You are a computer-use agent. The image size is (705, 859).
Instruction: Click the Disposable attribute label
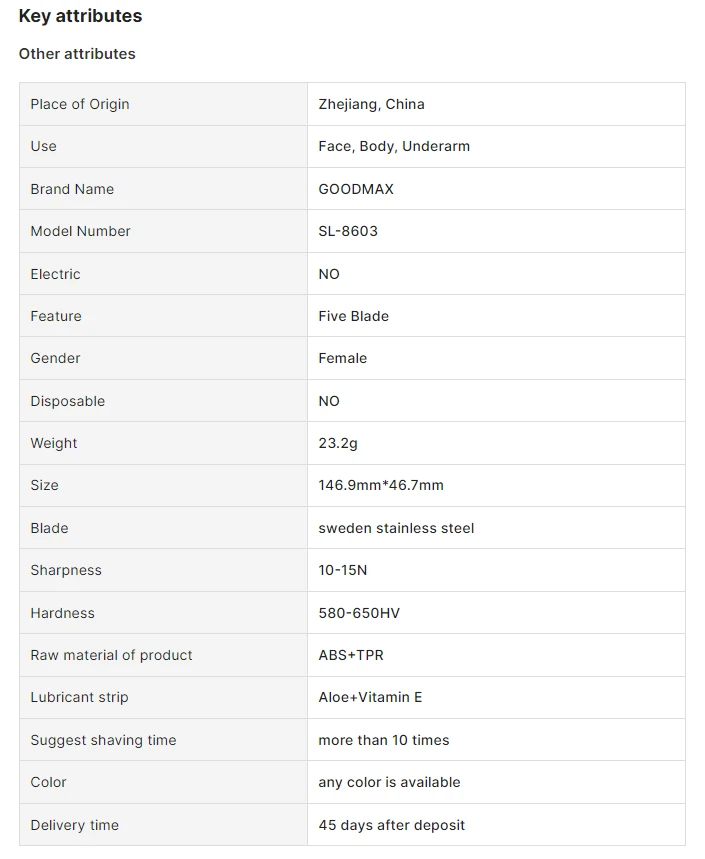(x=68, y=401)
